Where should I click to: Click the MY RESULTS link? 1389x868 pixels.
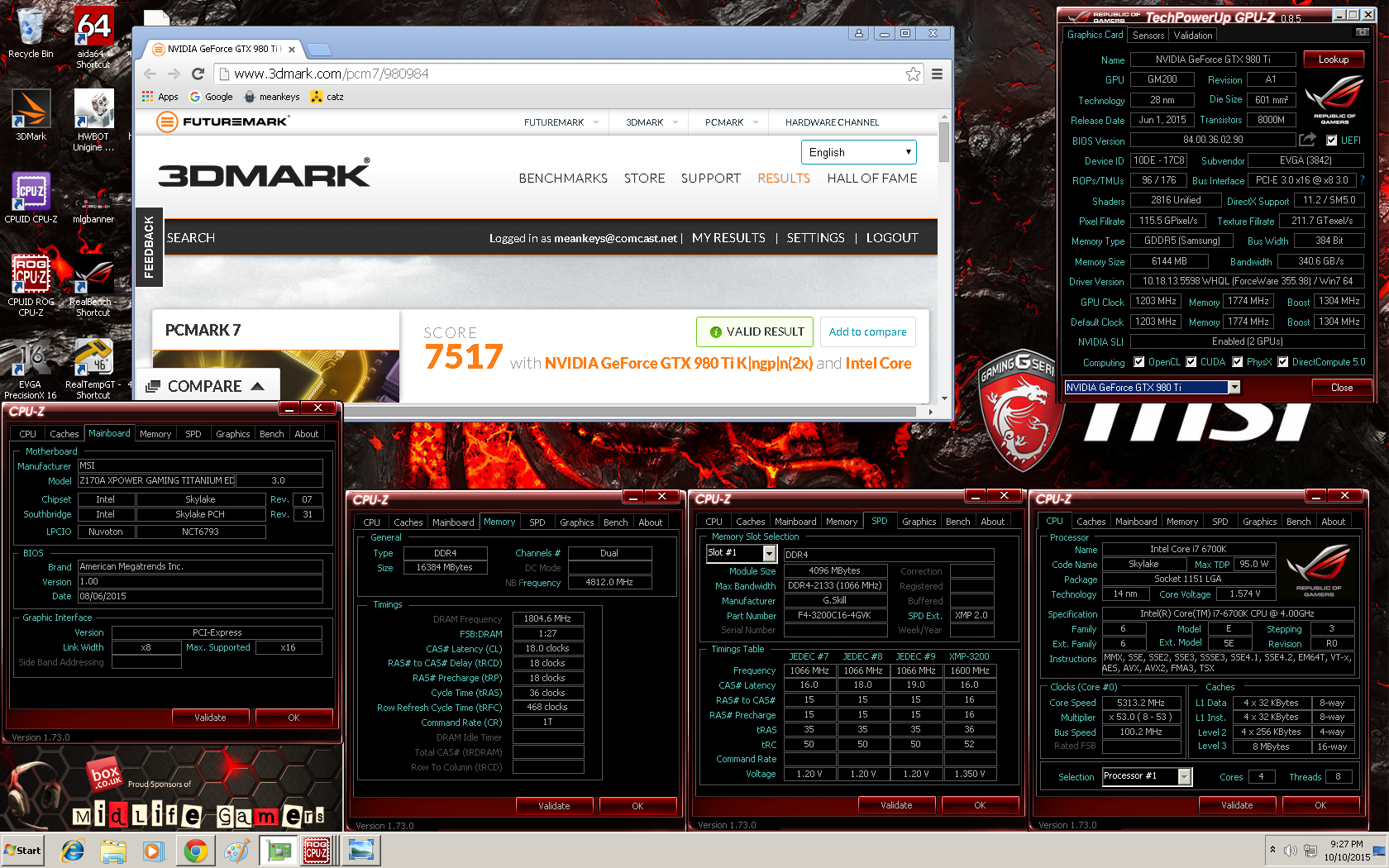728,237
